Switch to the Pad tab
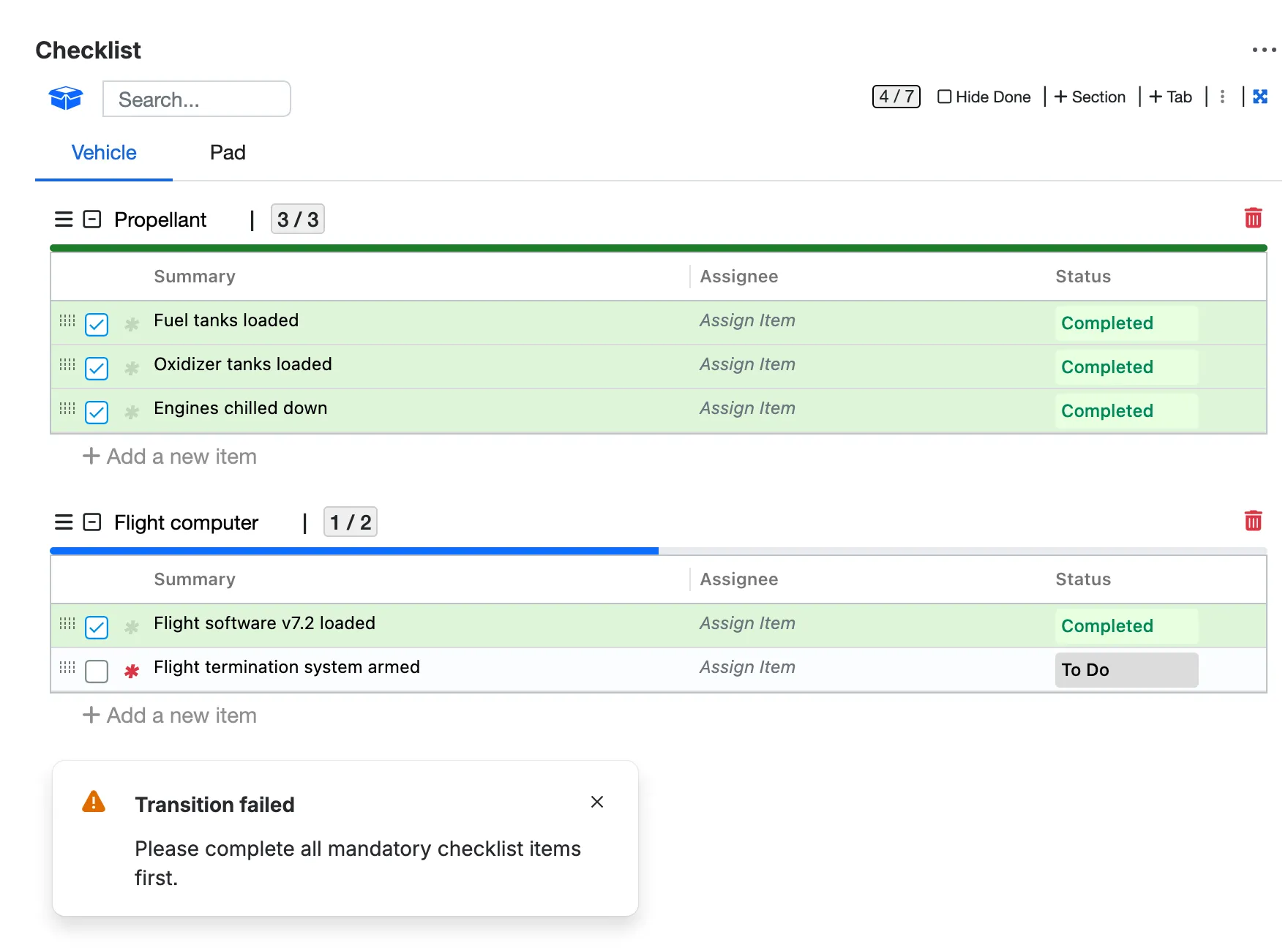Screen dimensions: 1288x951 (x=228, y=152)
